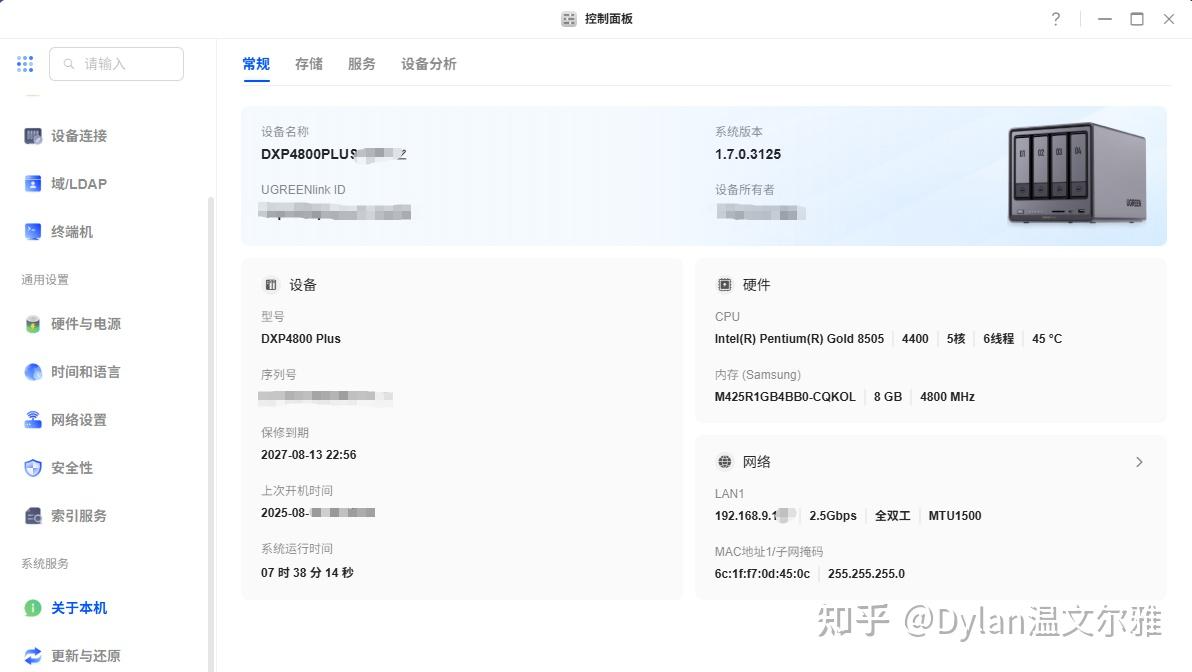
Task: Open help via the question mark
Action: (x=1056, y=19)
